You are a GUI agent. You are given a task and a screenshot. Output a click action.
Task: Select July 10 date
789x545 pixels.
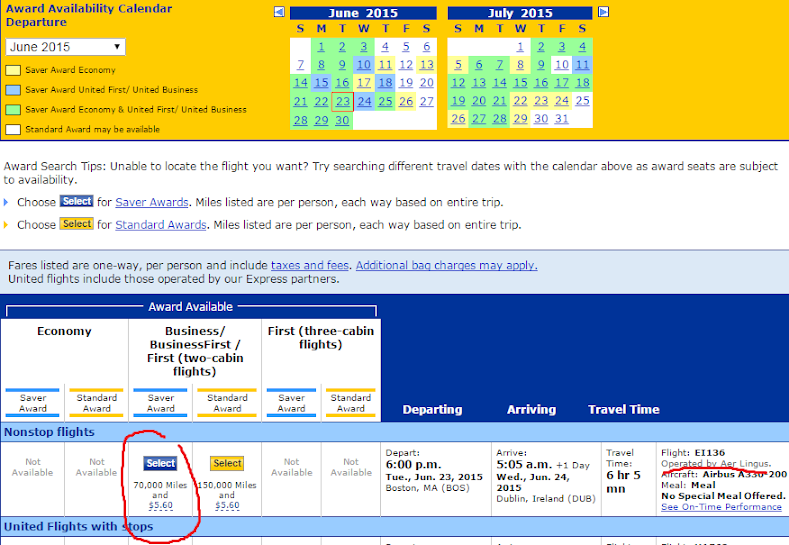point(562,64)
